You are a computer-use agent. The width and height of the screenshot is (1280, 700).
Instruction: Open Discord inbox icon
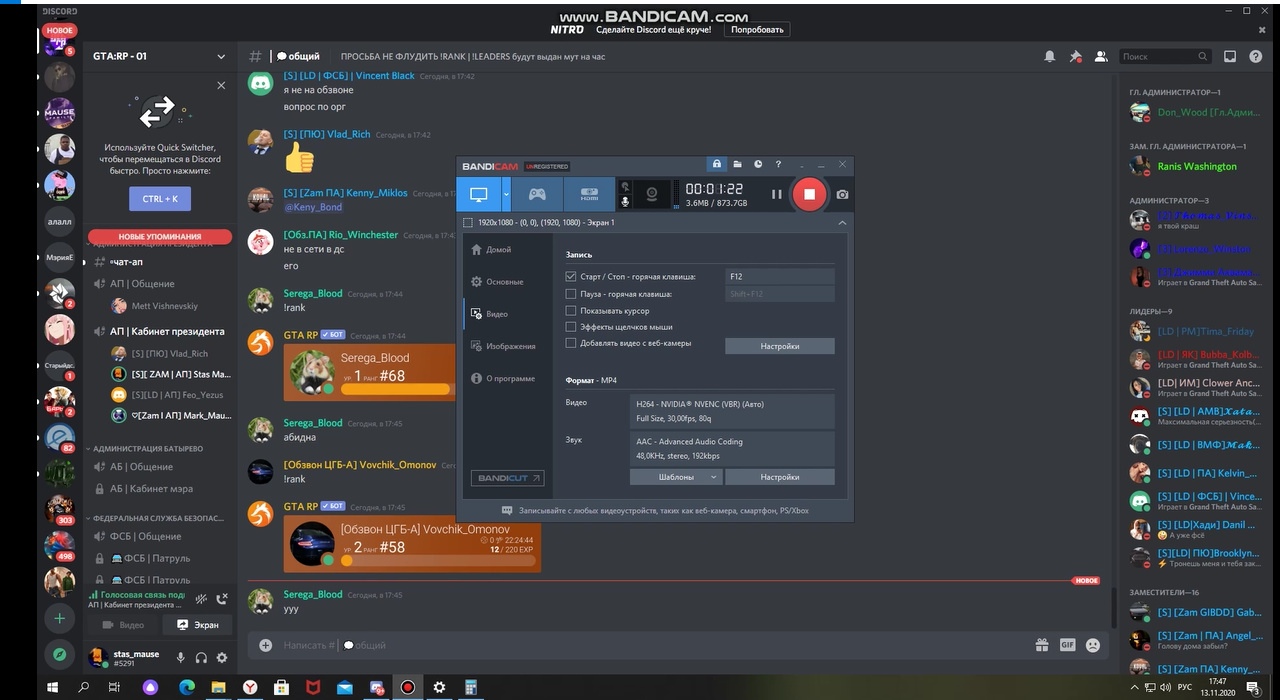tap(1230, 57)
